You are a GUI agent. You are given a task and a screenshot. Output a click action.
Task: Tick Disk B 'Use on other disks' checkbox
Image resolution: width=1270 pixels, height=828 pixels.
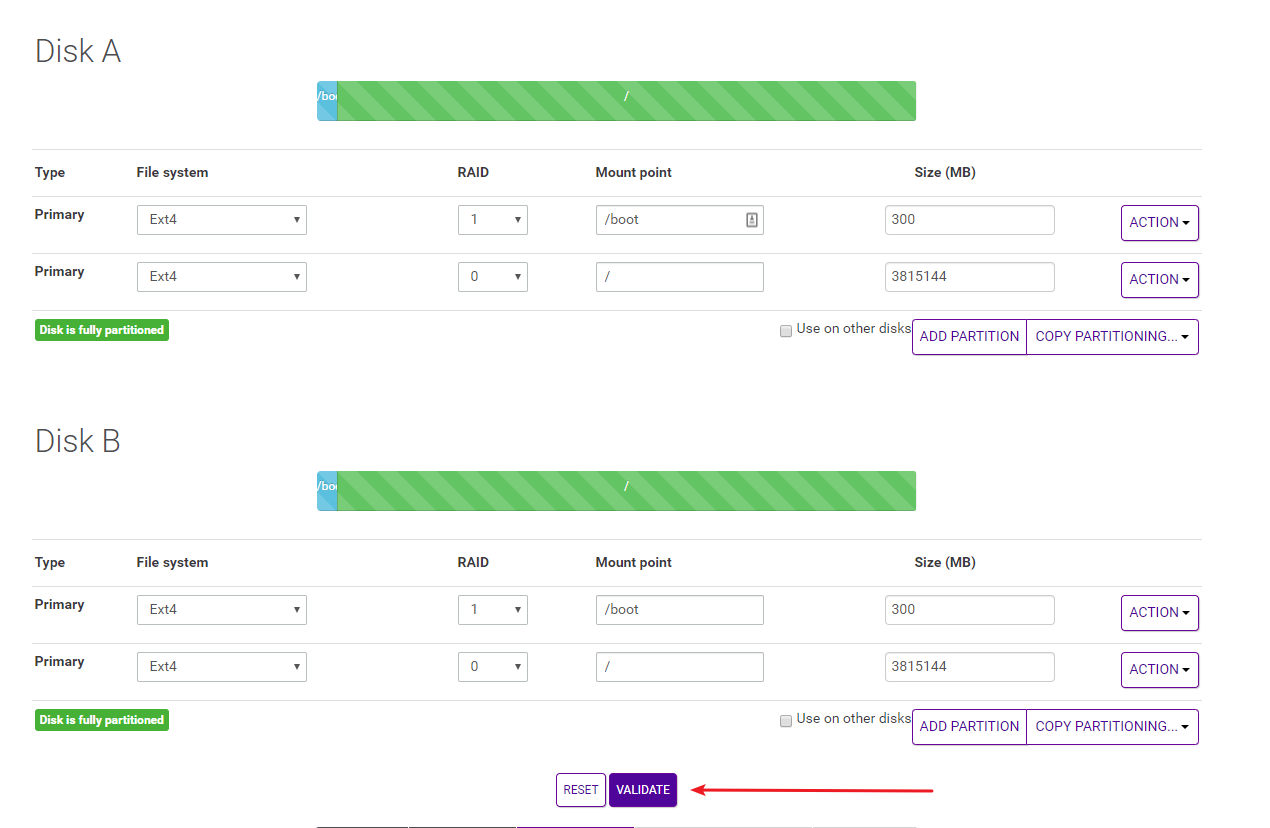(x=786, y=721)
